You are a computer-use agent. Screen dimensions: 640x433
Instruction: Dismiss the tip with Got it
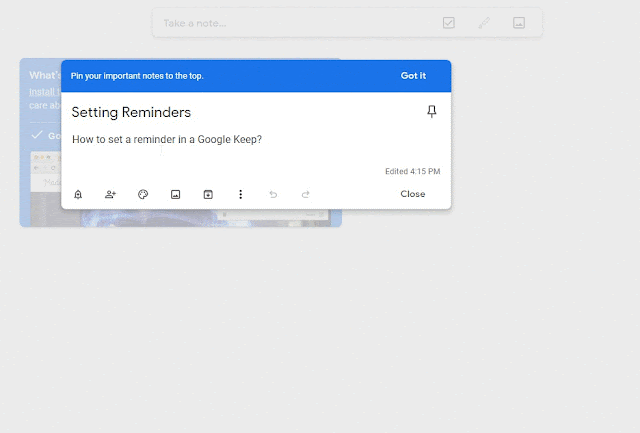click(413, 76)
